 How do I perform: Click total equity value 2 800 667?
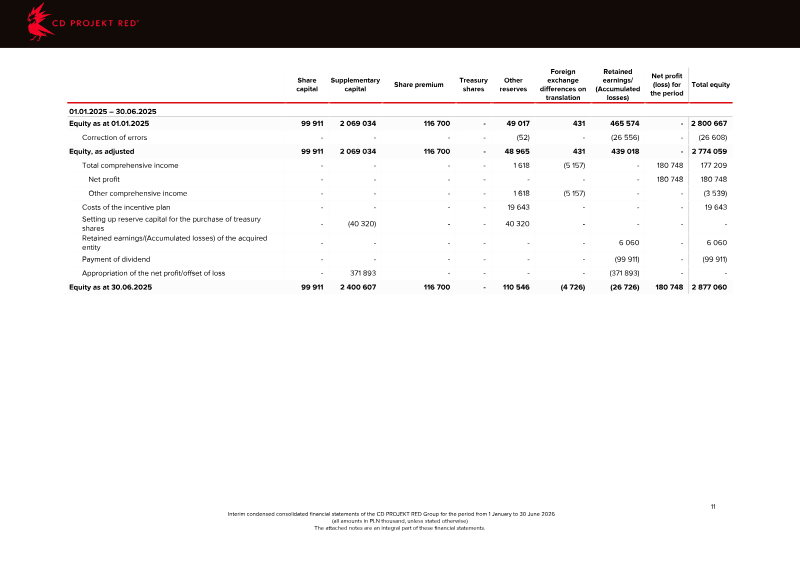point(709,124)
